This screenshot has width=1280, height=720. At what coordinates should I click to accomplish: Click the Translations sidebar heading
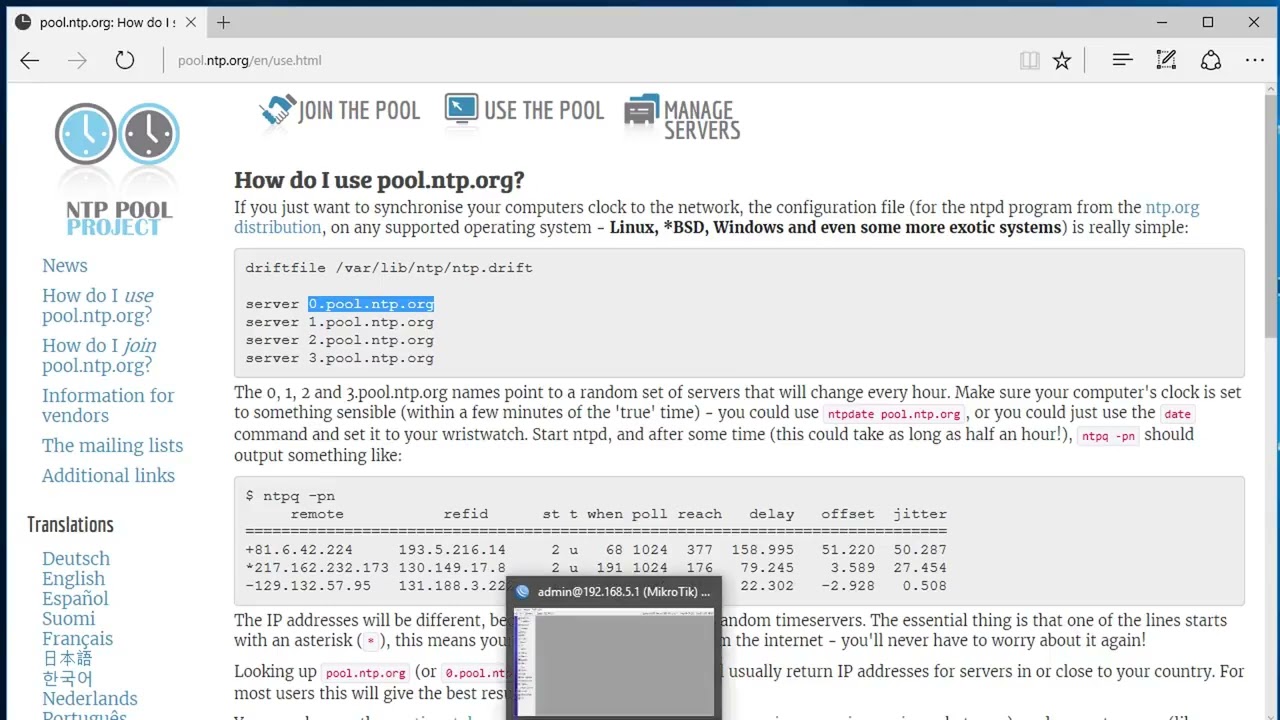pyautogui.click(x=71, y=525)
